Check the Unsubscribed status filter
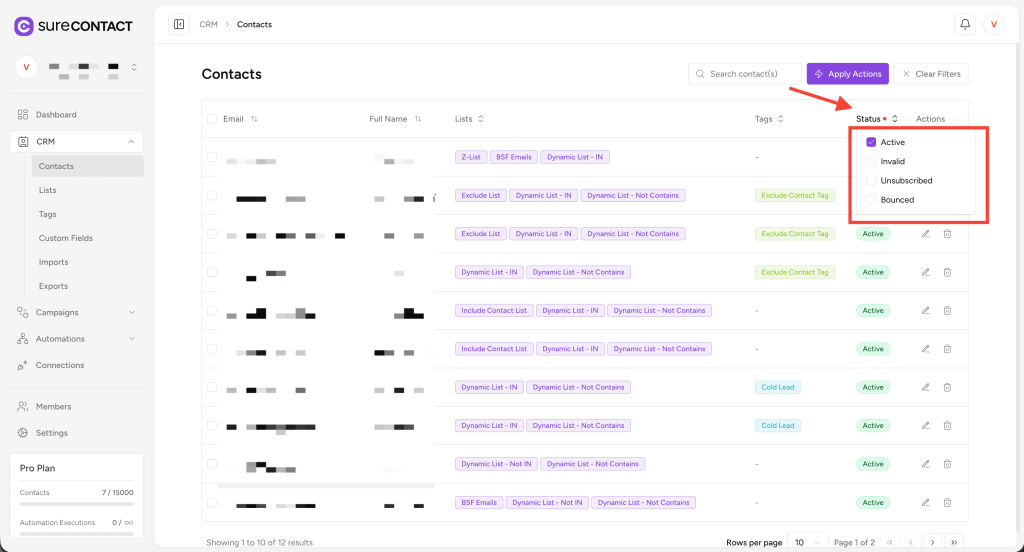The width and height of the screenshot is (1024, 552). [871, 181]
